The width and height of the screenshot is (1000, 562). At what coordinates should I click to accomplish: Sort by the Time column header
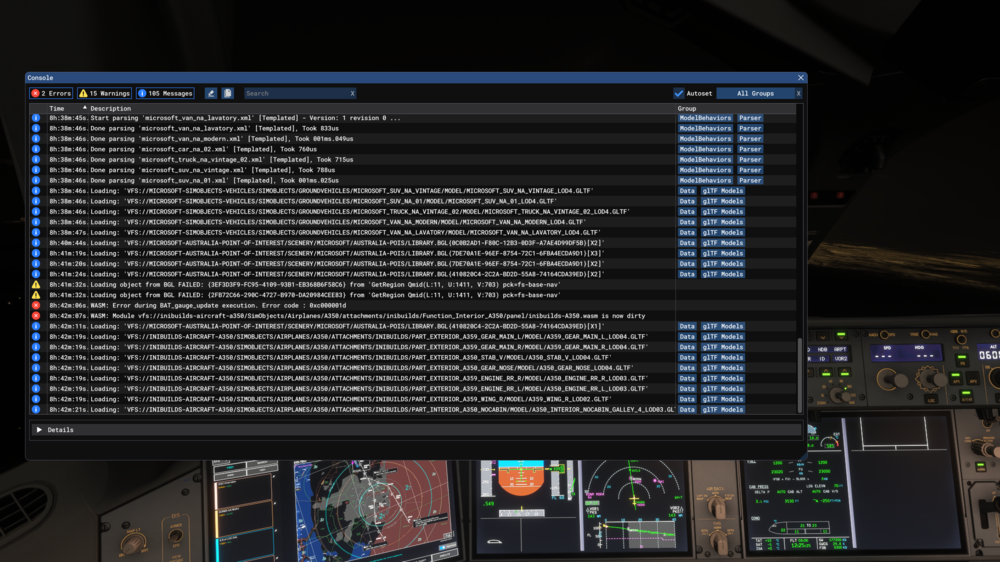57,108
